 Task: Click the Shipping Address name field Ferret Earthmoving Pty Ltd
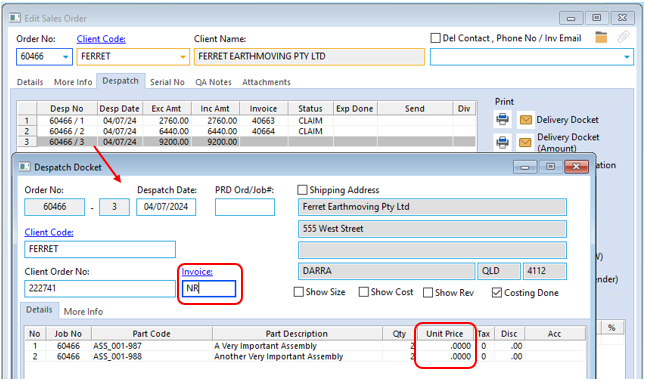pyautogui.click(x=432, y=207)
